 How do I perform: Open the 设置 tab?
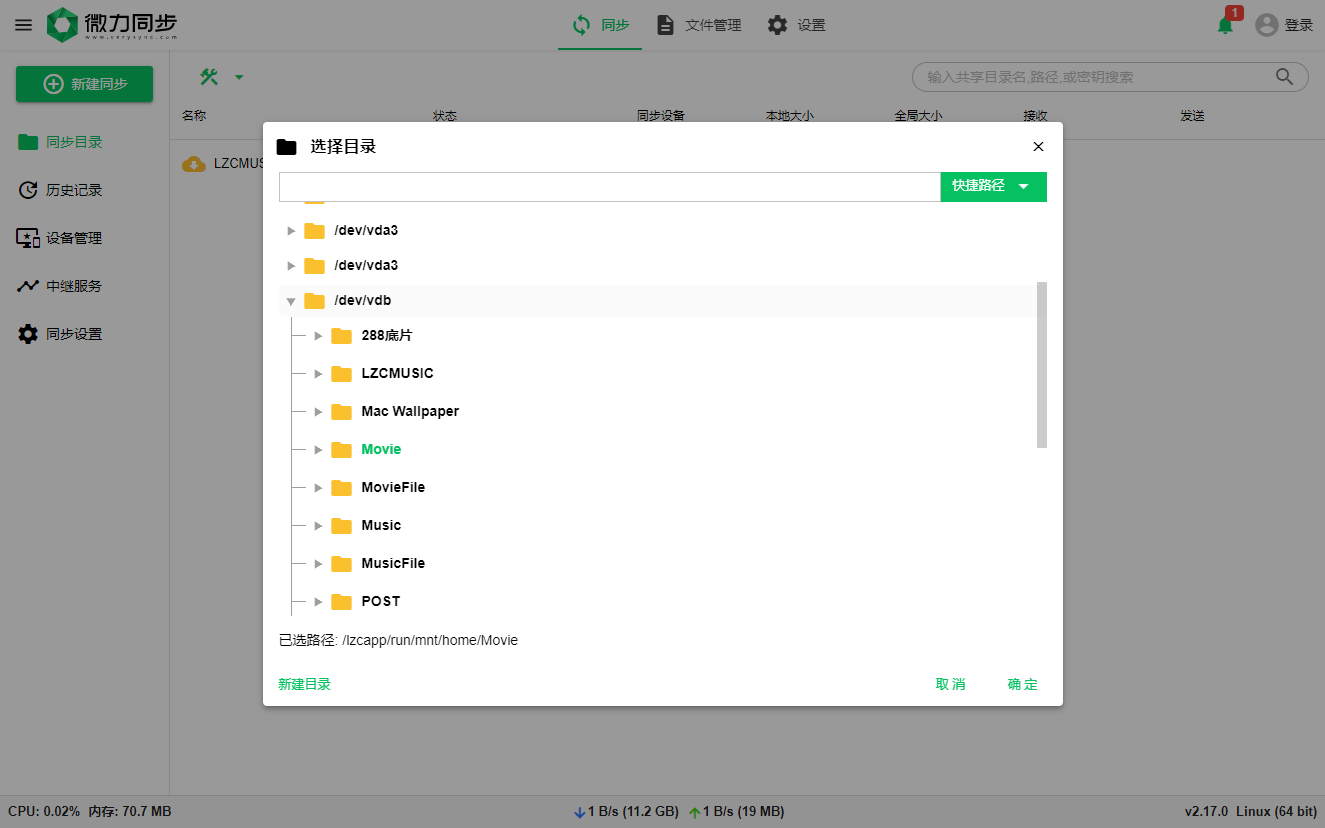click(796, 25)
